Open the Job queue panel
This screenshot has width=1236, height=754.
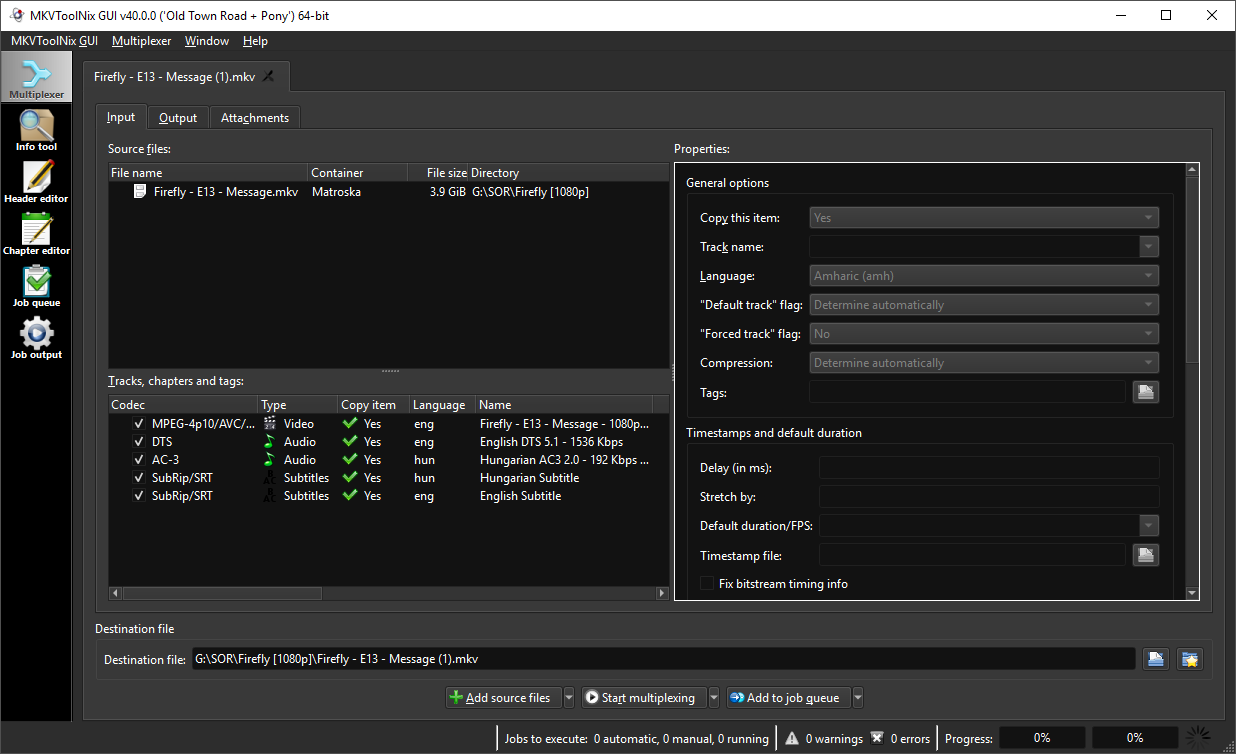[36, 287]
